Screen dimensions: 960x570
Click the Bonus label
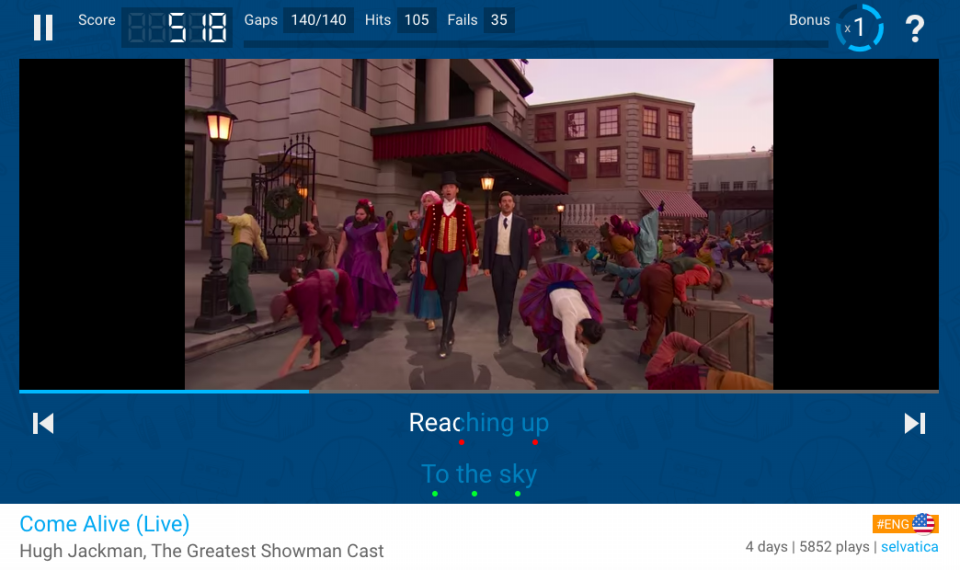pyautogui.click(x=809, y=20)
